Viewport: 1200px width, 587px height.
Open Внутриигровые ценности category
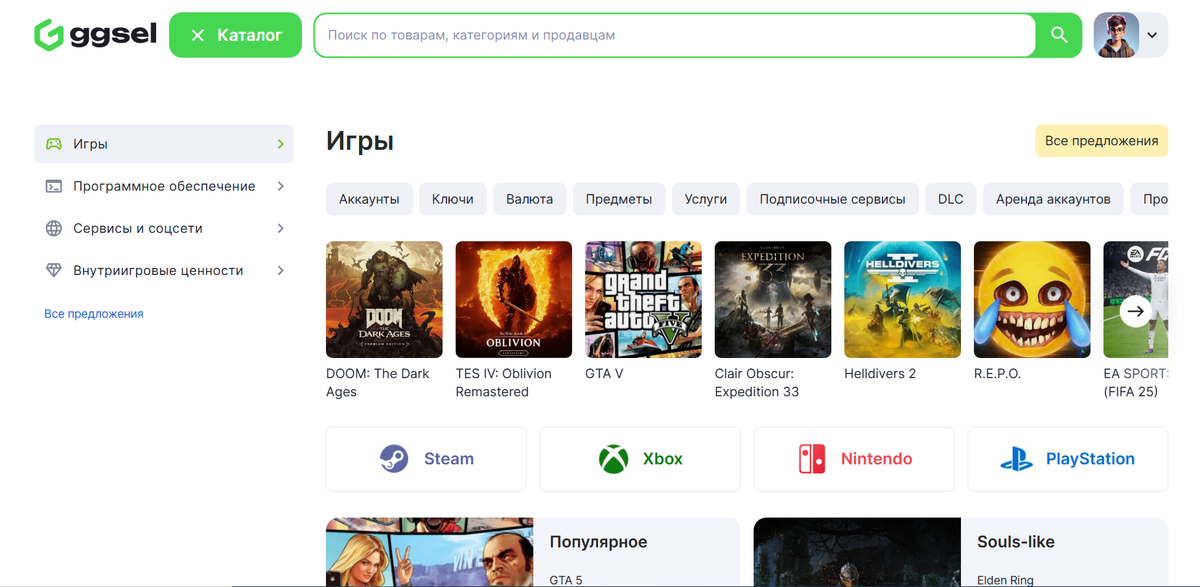pyautogui.click(x=164, y=270)
